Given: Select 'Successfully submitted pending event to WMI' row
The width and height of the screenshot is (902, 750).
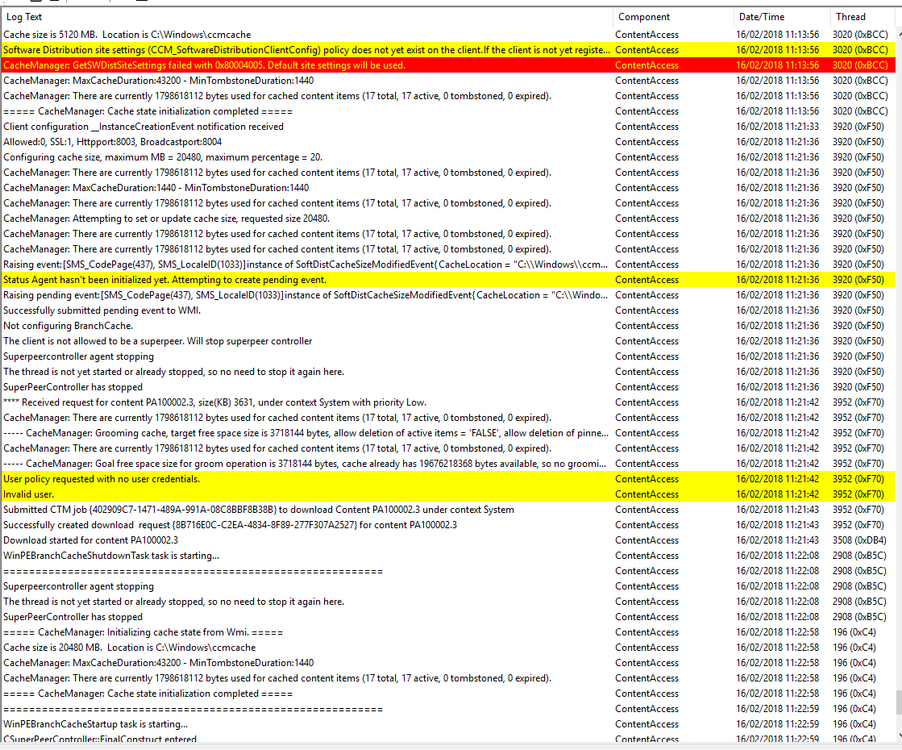Looking at the screenshot, I should point(448,311).
